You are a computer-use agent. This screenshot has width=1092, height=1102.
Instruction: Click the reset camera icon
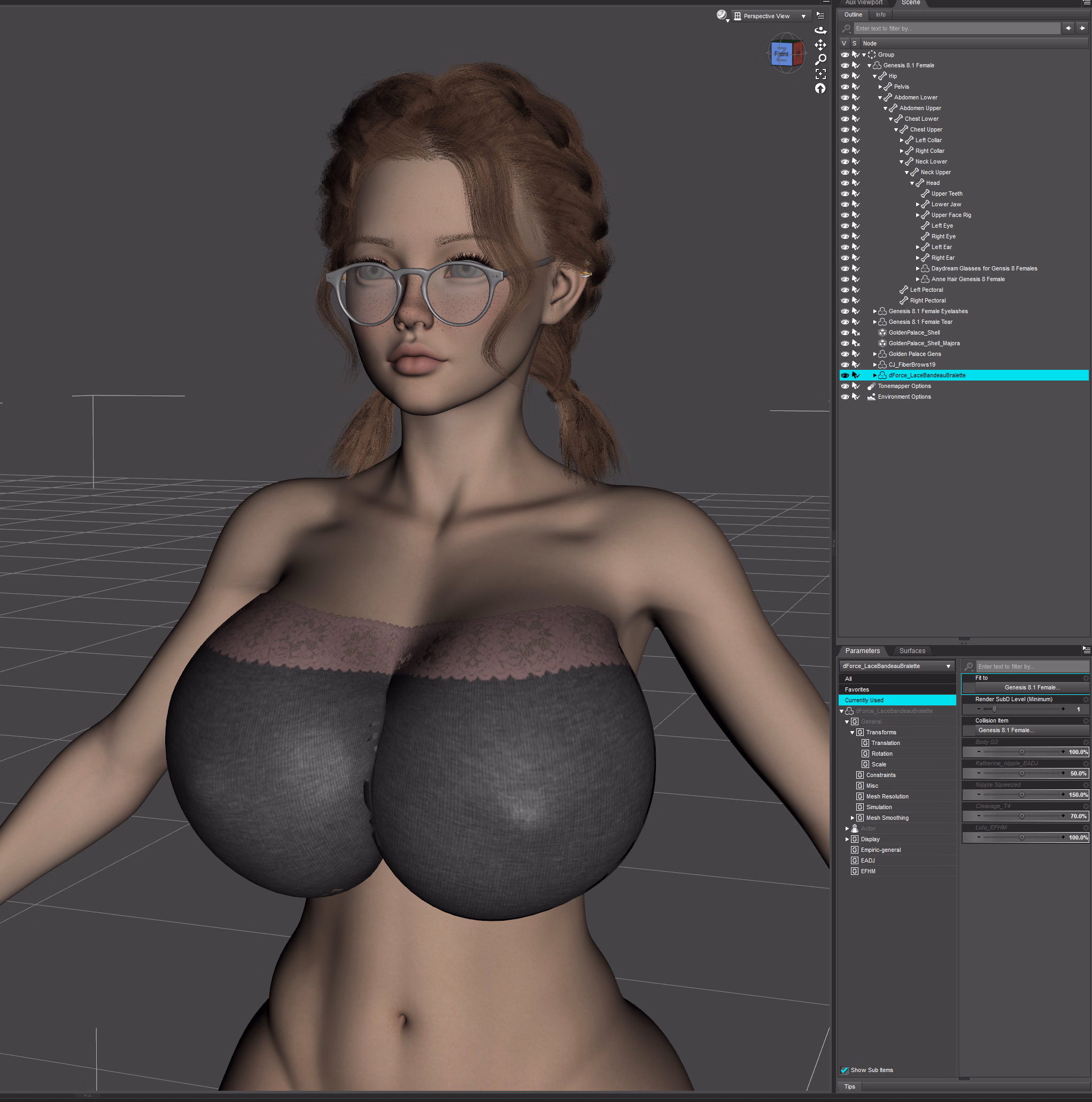(x=820, y=88)
